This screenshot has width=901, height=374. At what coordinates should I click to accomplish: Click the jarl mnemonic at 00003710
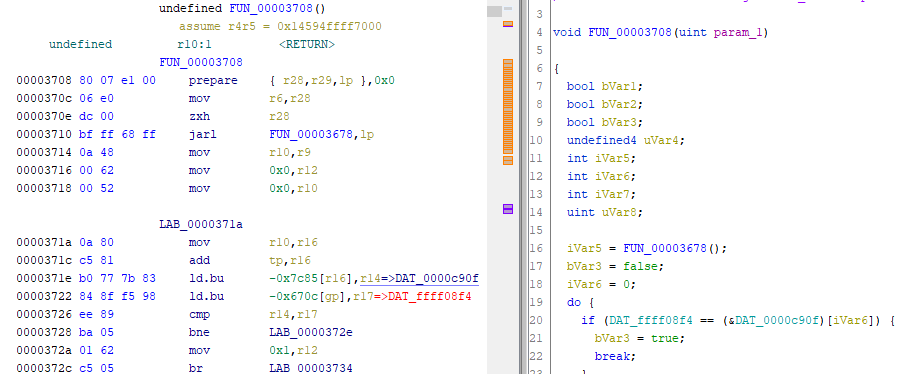tap(202, 135)
